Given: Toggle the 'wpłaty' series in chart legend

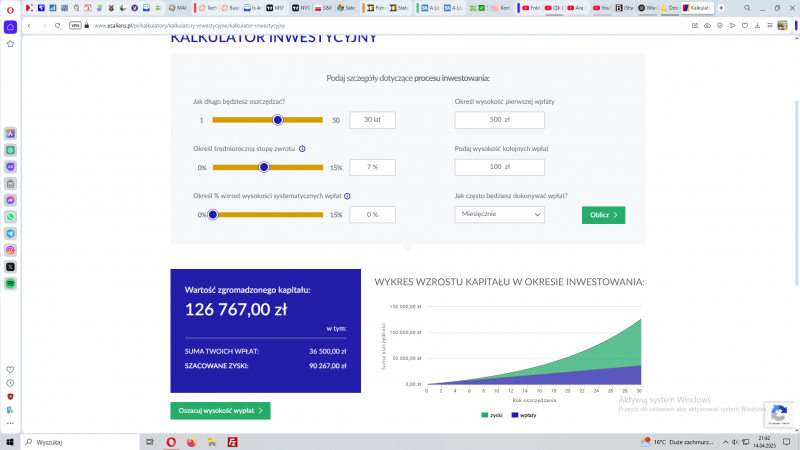Looking at the screenshot, I should [x=523, y=414].
